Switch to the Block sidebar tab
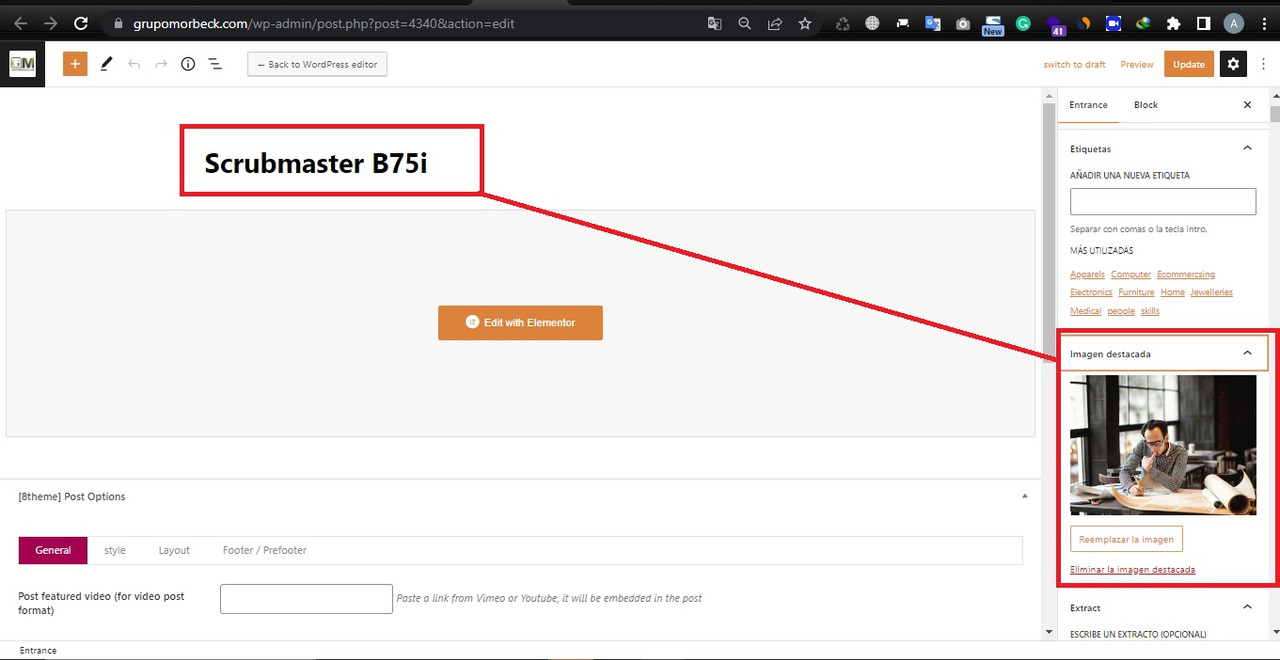The width and height of the screenshot is (1280, 660). click(1146, 105)
